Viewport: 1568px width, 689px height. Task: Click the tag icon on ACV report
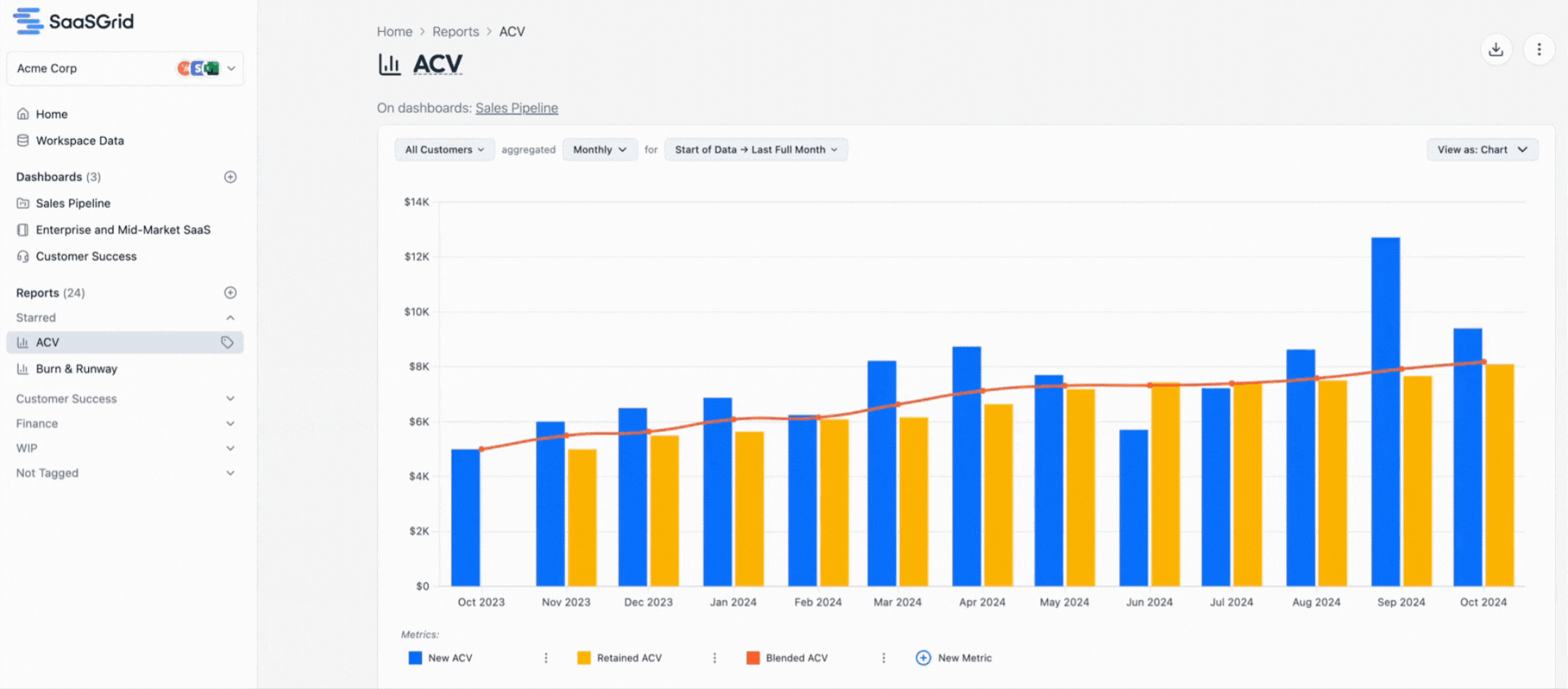pyautogui.click(x=227, y=343)
